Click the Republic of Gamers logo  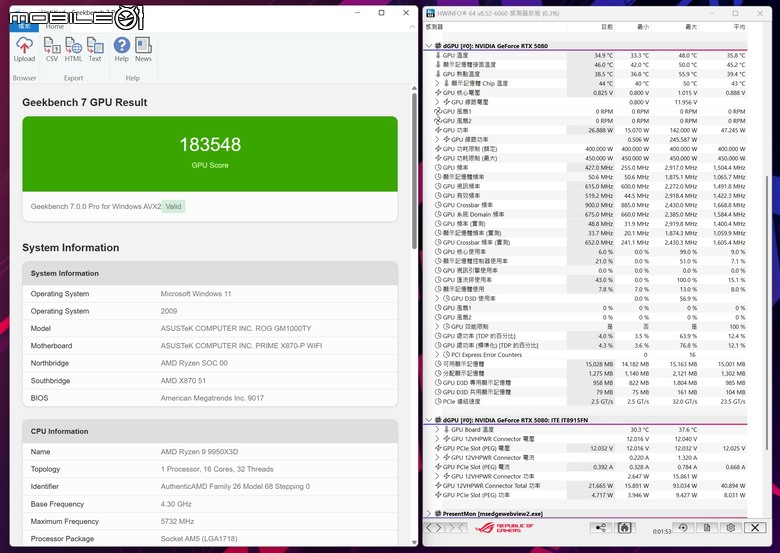504,528
